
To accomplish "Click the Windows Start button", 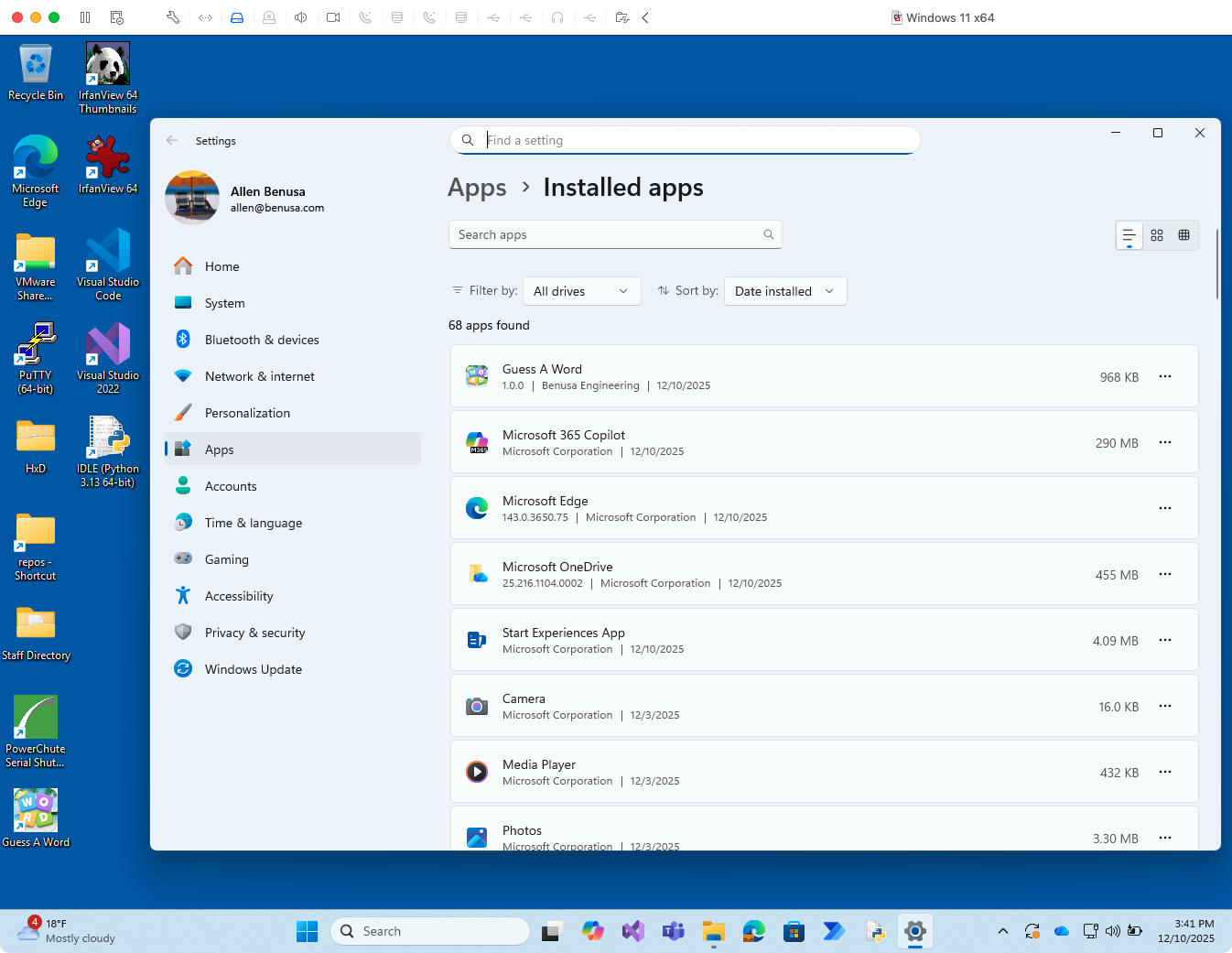I will (x=307, y=931).
